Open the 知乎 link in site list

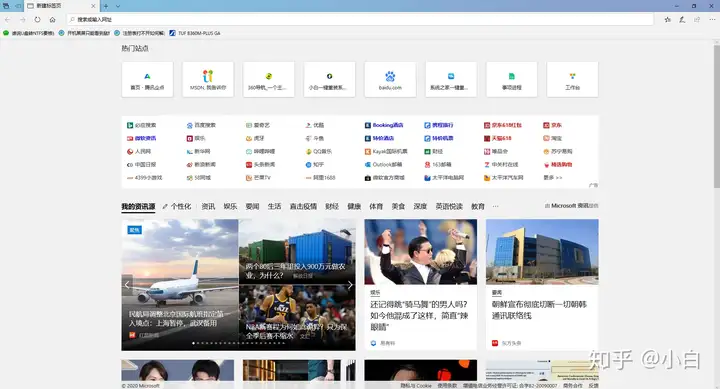(x=315, y=164)
